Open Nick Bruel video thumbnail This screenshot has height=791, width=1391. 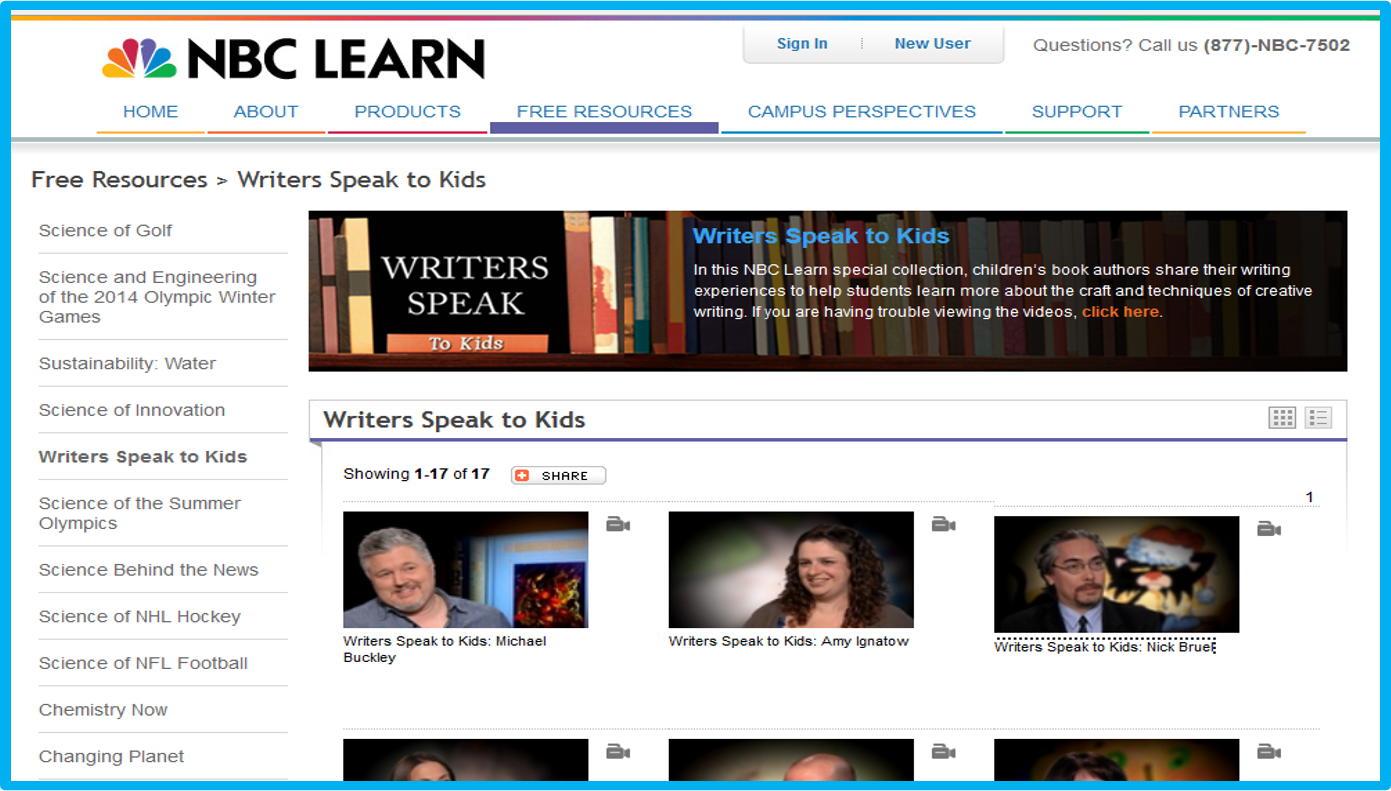pyautogui.click(x=1117, y=575)
